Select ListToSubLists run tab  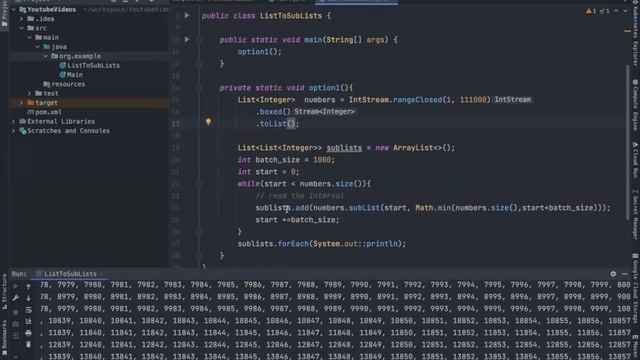[70, 274]
